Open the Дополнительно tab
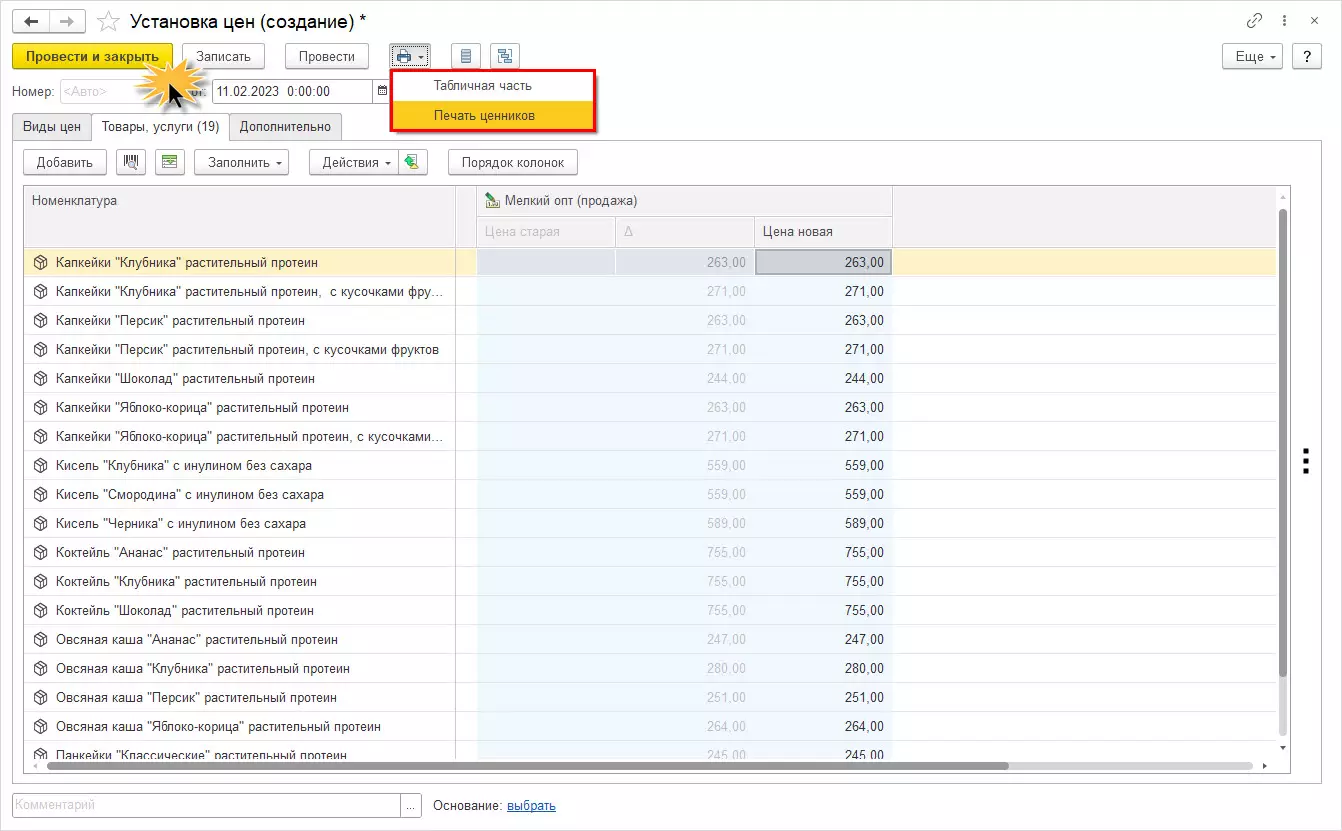This screenshot has width=1342, height=831. (285, 127)
